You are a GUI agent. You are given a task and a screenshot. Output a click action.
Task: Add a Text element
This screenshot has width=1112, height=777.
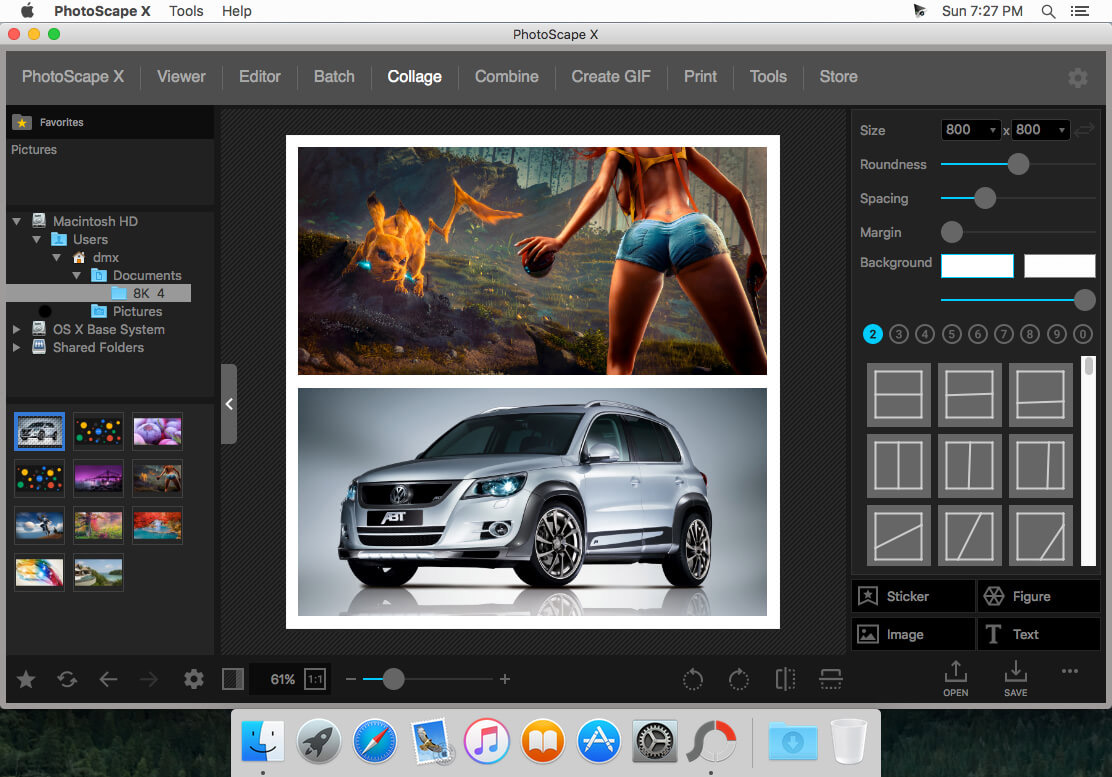point(1038,633)
